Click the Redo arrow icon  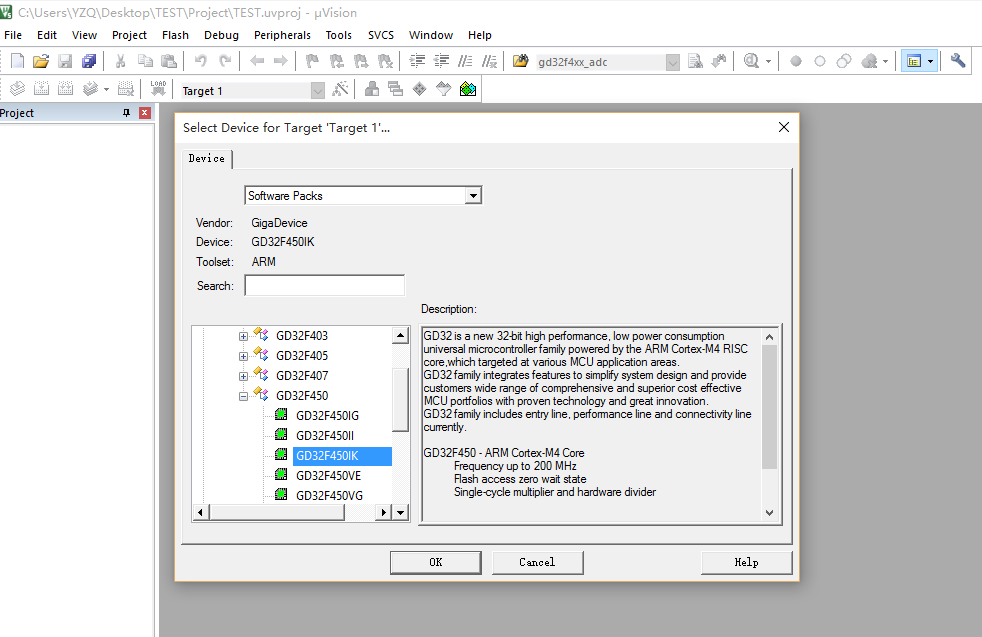[x=225, y=61]
